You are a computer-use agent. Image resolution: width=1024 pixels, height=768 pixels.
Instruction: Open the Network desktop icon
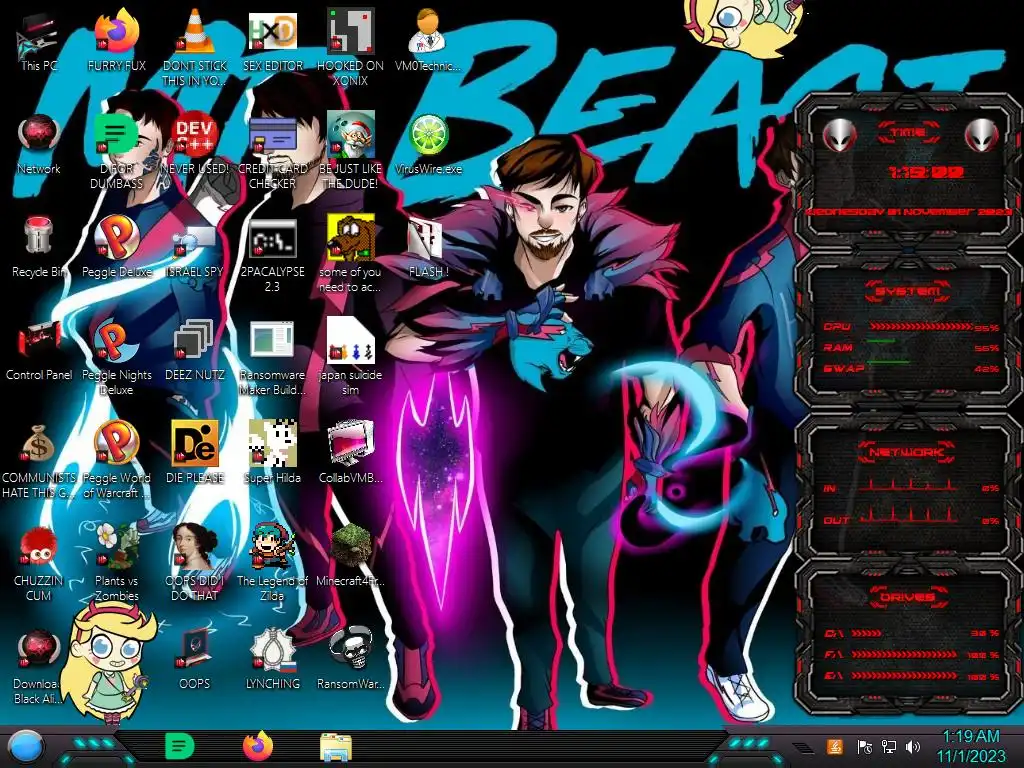tap(39, 144)
